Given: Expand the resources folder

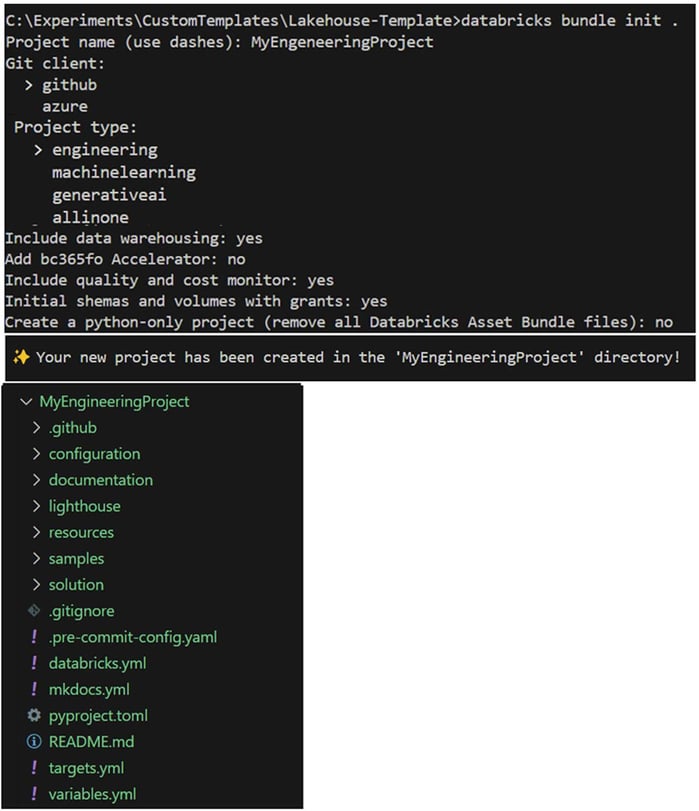Looking at the screenshot, I should 80,532.
